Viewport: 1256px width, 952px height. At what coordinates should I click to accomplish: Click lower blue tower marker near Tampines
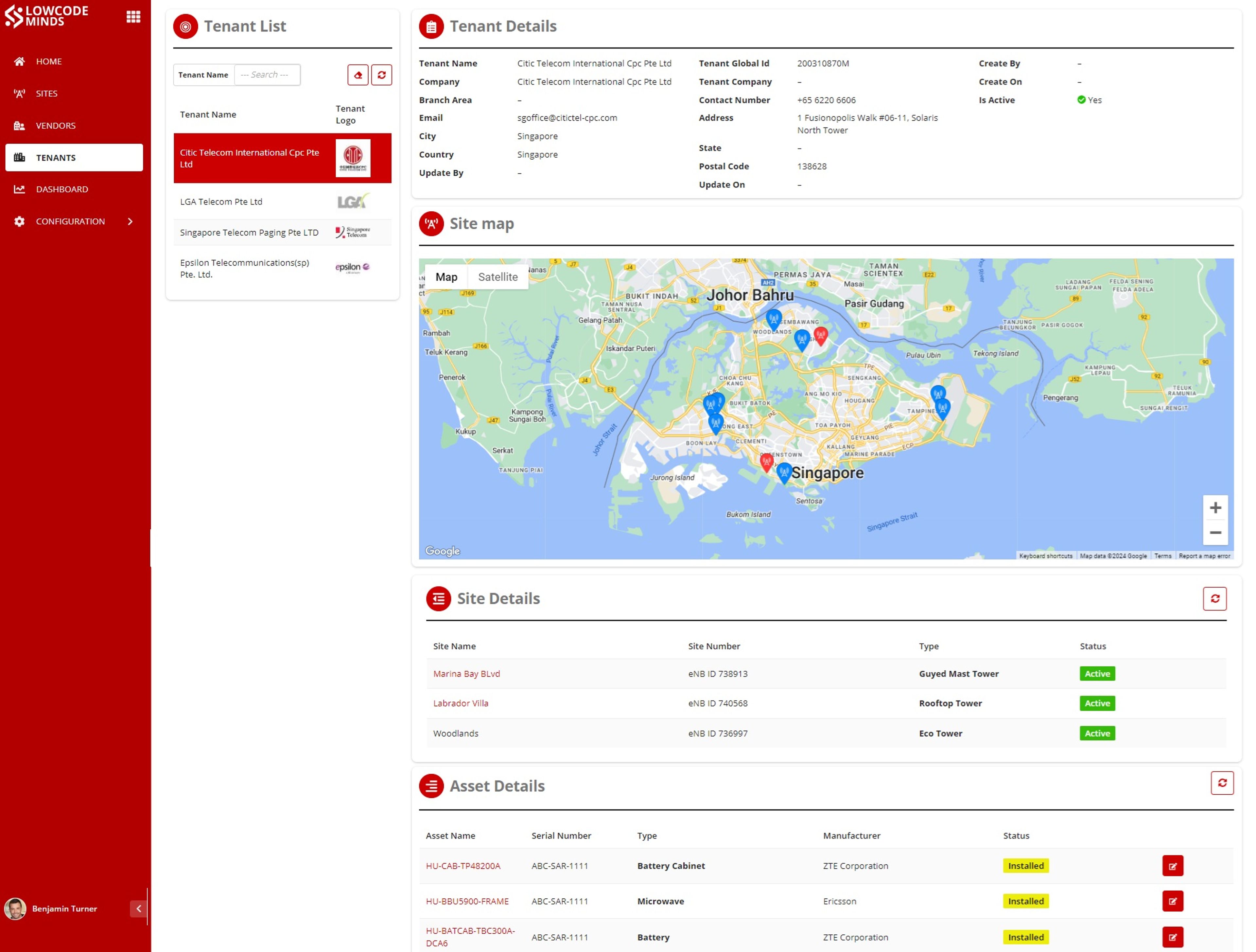943,408
